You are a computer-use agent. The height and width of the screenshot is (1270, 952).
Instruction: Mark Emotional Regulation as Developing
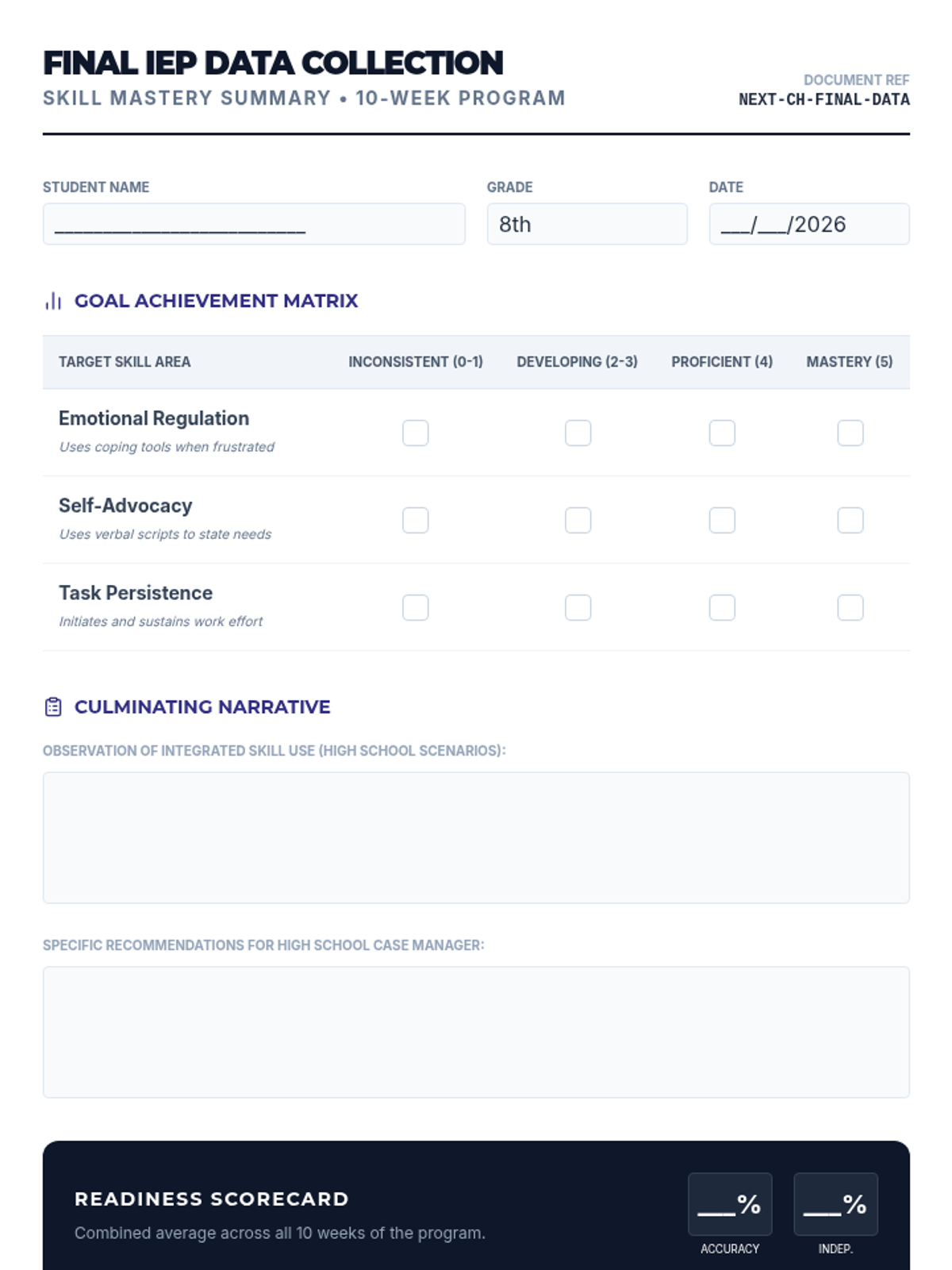tap(578, 433)
